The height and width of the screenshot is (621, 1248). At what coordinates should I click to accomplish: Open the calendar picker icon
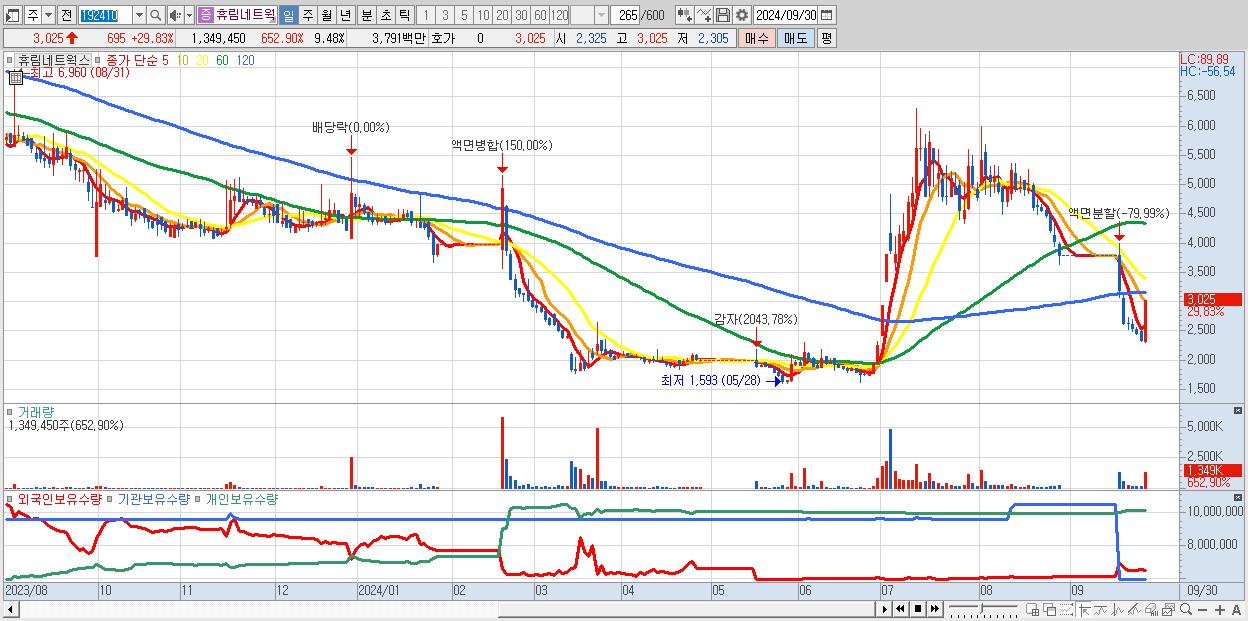826,15
